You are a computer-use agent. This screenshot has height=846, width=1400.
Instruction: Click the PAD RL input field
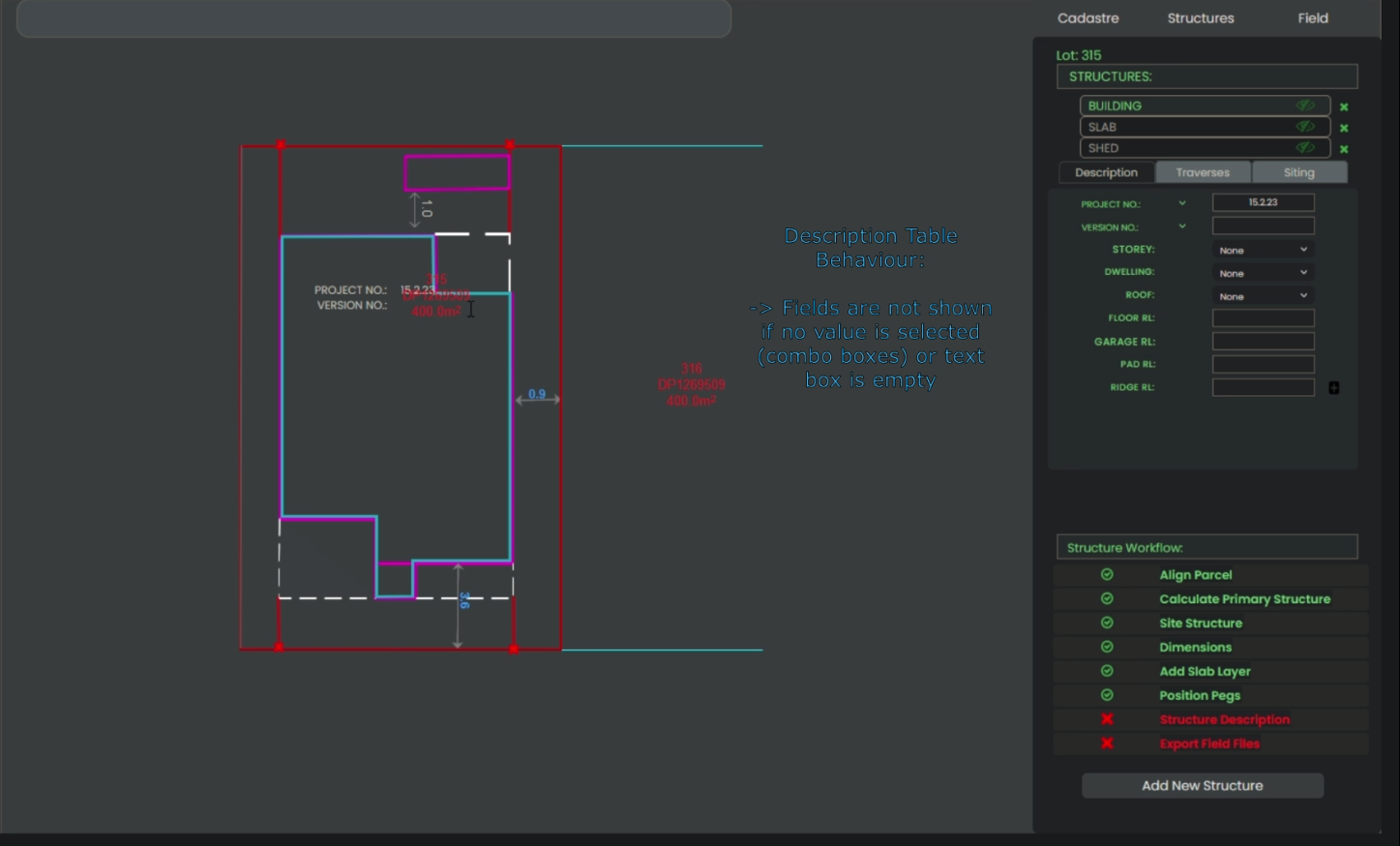point(1264,364)
